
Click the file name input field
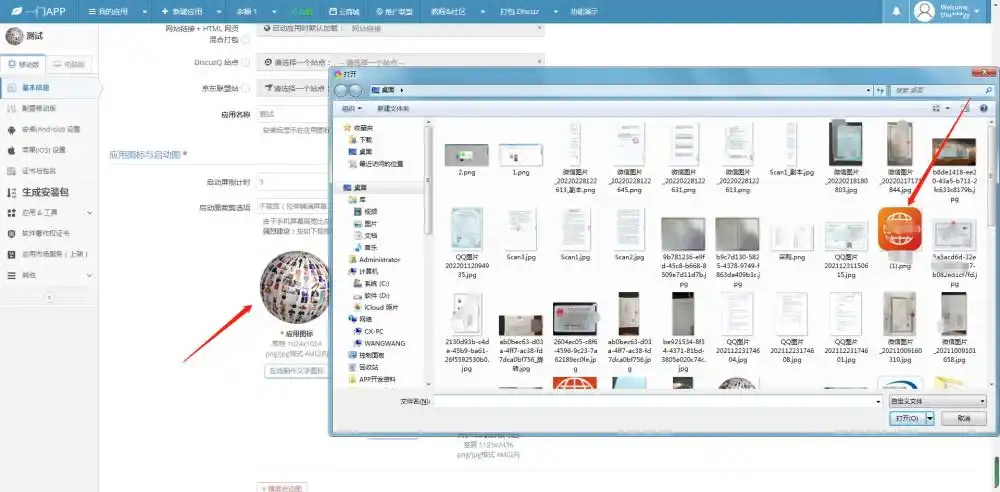[x=658, y=401]
